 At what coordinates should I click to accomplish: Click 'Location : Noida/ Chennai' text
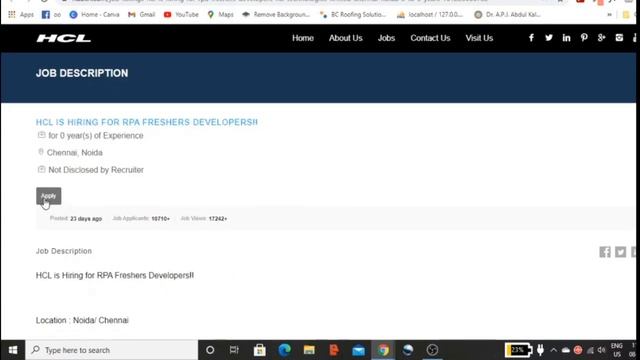(x=82, y=320)
